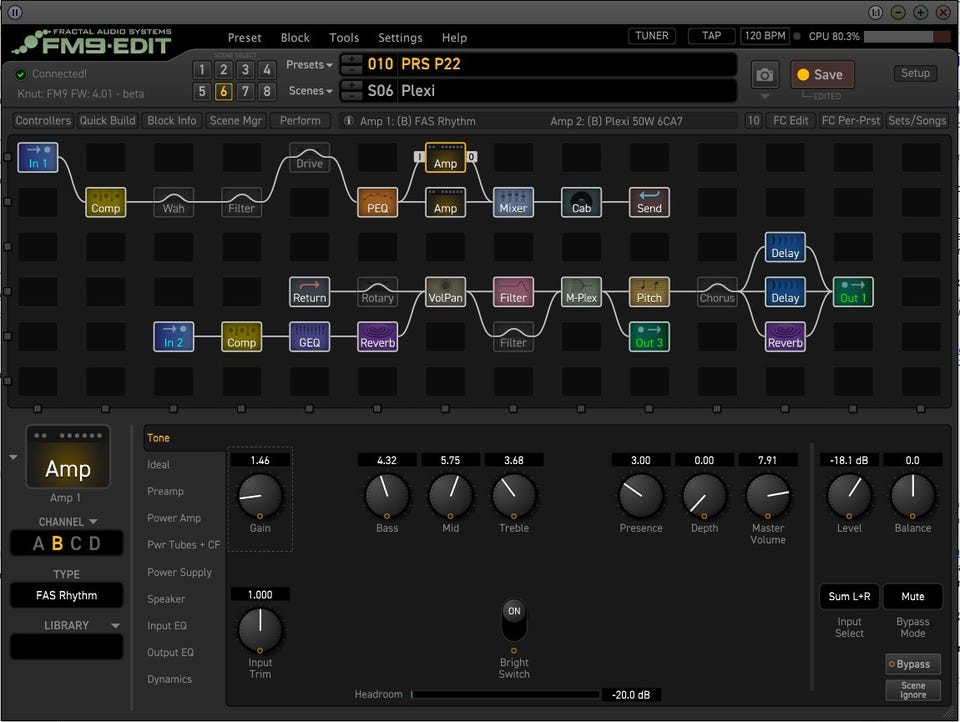
Task: Switch to the Power Amp tab
Action: (x=174, y=518)
